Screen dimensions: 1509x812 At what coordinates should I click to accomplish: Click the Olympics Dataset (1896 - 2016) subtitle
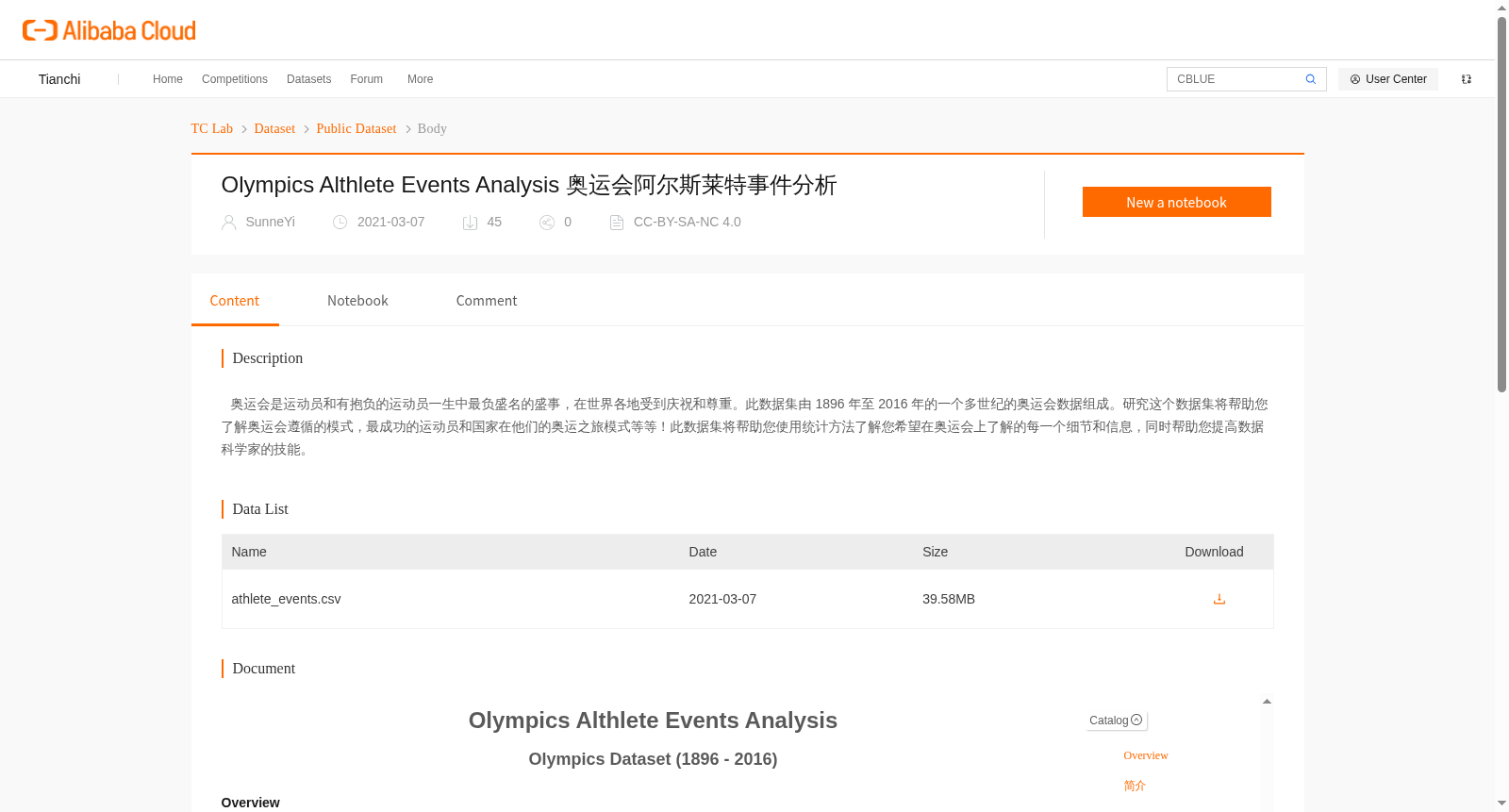pyautogui.click(x=653, y=759)
